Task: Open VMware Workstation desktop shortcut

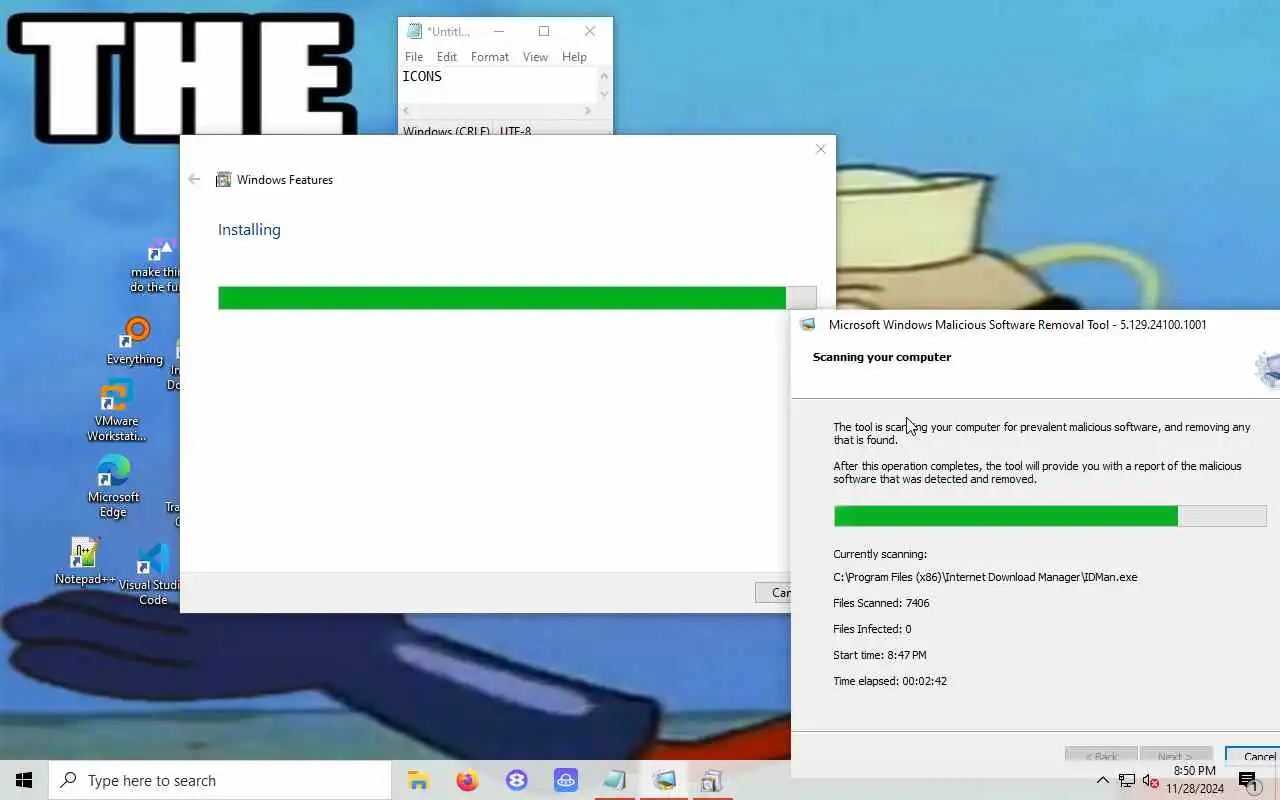Action: click(x=117, y=411)
